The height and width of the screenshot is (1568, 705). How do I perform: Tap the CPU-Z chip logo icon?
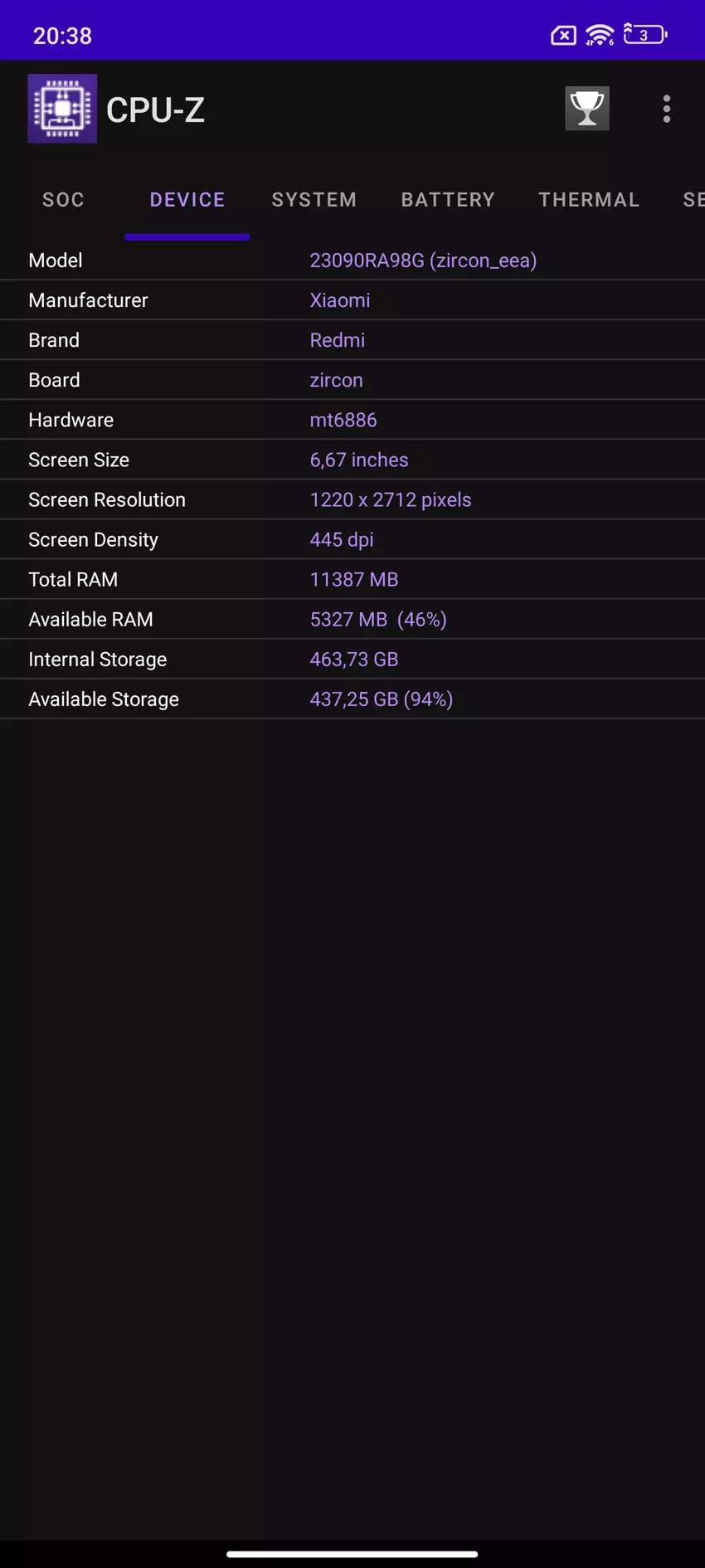[62, 109]
